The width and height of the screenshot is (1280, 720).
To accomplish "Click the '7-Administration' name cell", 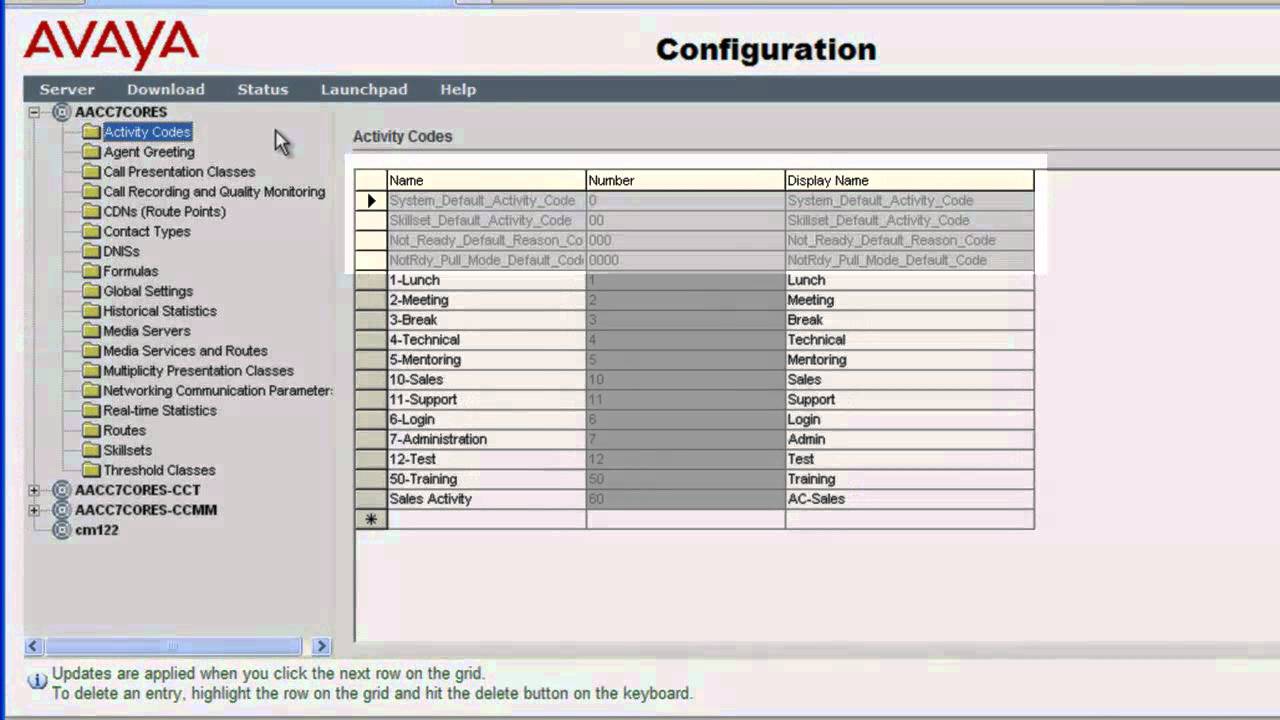I will pyautogui.click(x=486, y=439).
